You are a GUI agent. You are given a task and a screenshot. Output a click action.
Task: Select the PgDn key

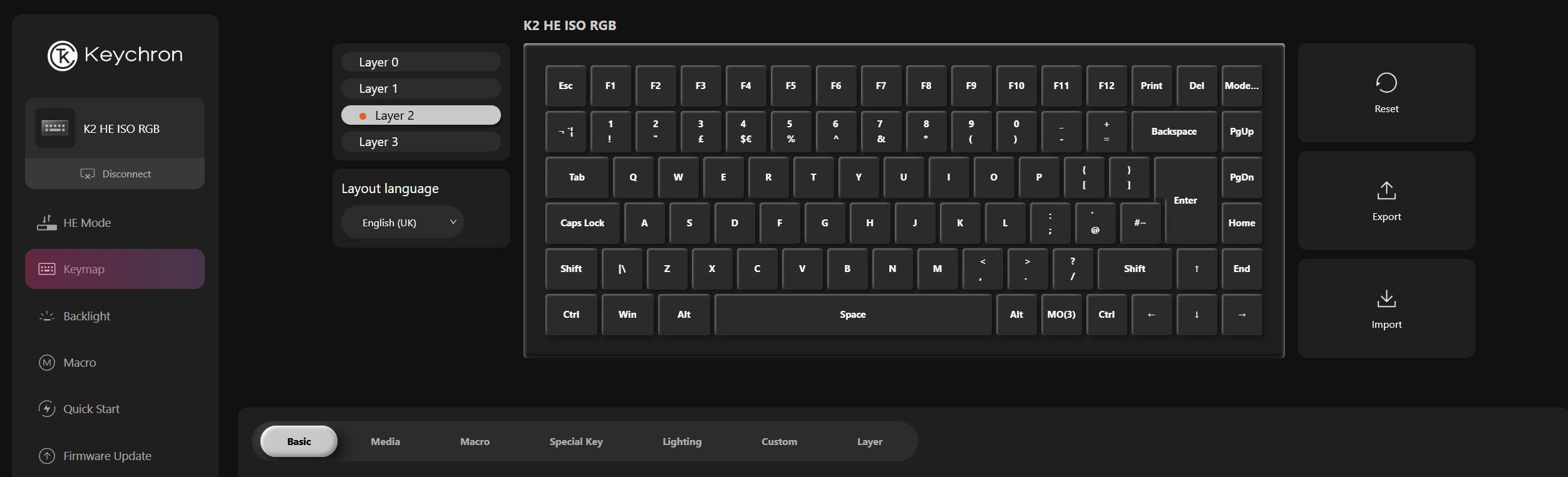(x=1242, y=177)
